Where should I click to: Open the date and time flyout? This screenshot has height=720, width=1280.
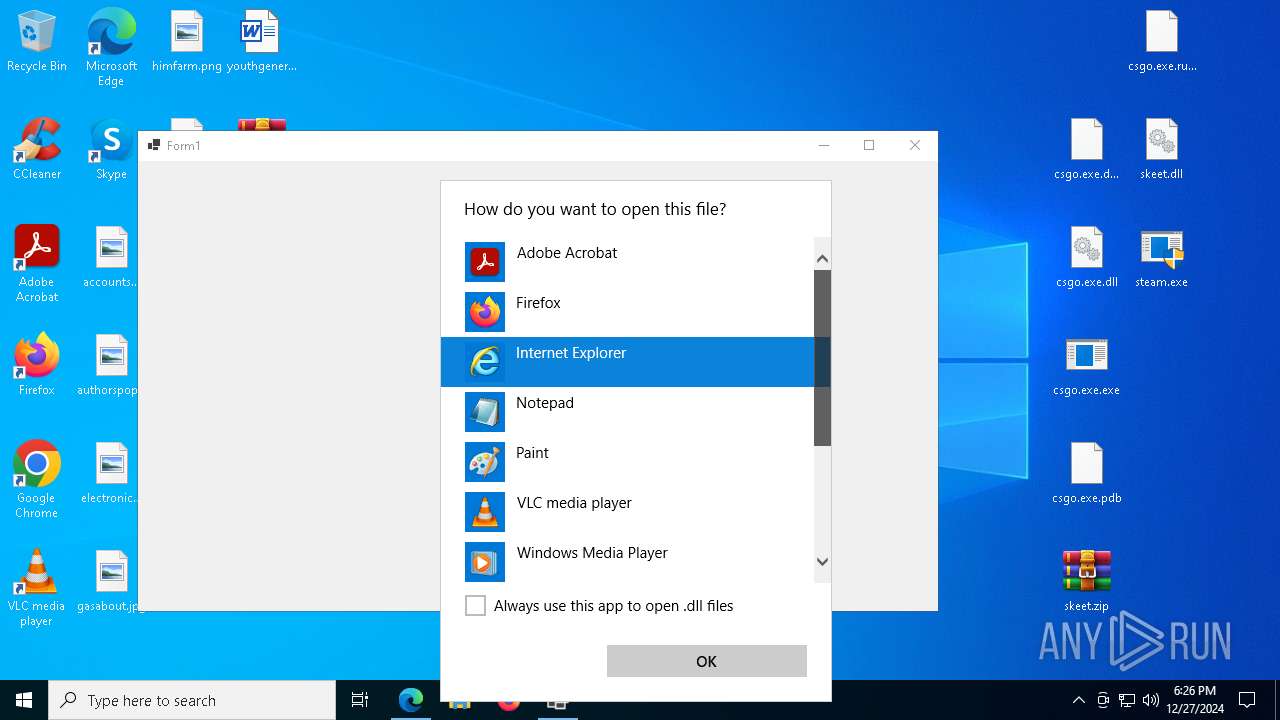click(x=1195, y=700)
